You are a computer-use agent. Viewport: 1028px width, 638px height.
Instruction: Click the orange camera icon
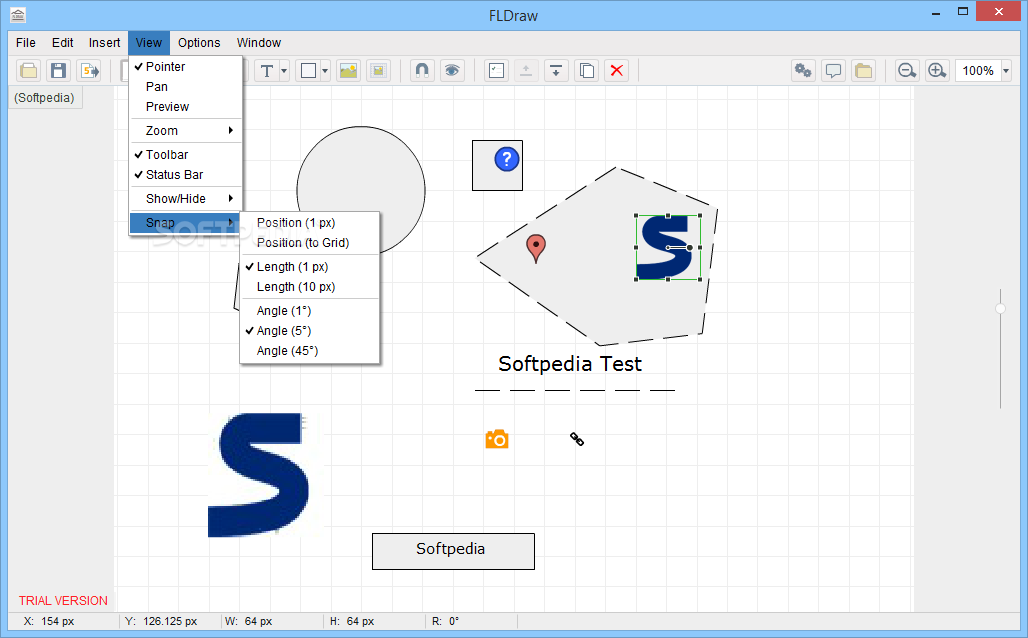pos(497,439)
